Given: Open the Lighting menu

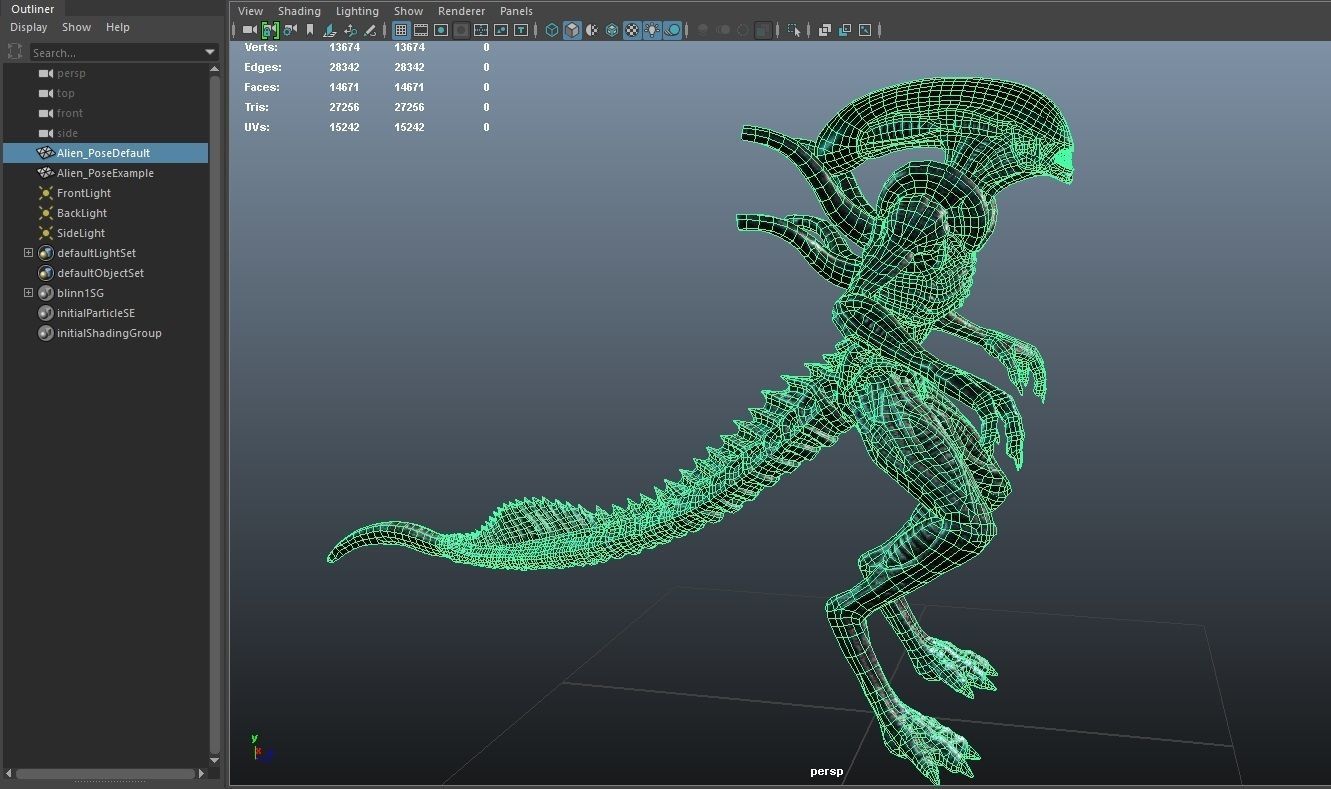Looking at the screenshot, I should pyautogui.click(x=357, y=11).
